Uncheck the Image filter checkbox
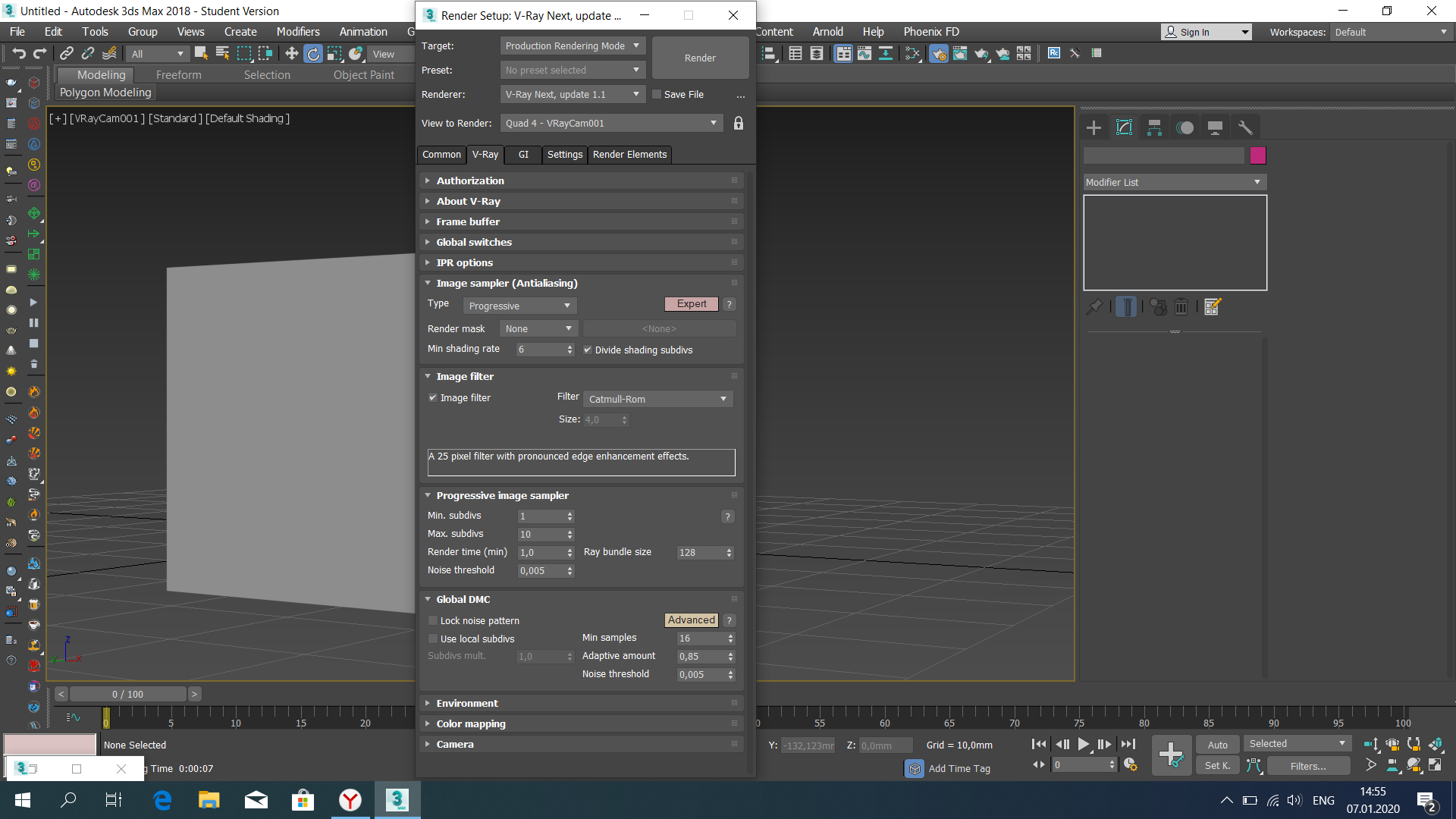 [432, 397]
